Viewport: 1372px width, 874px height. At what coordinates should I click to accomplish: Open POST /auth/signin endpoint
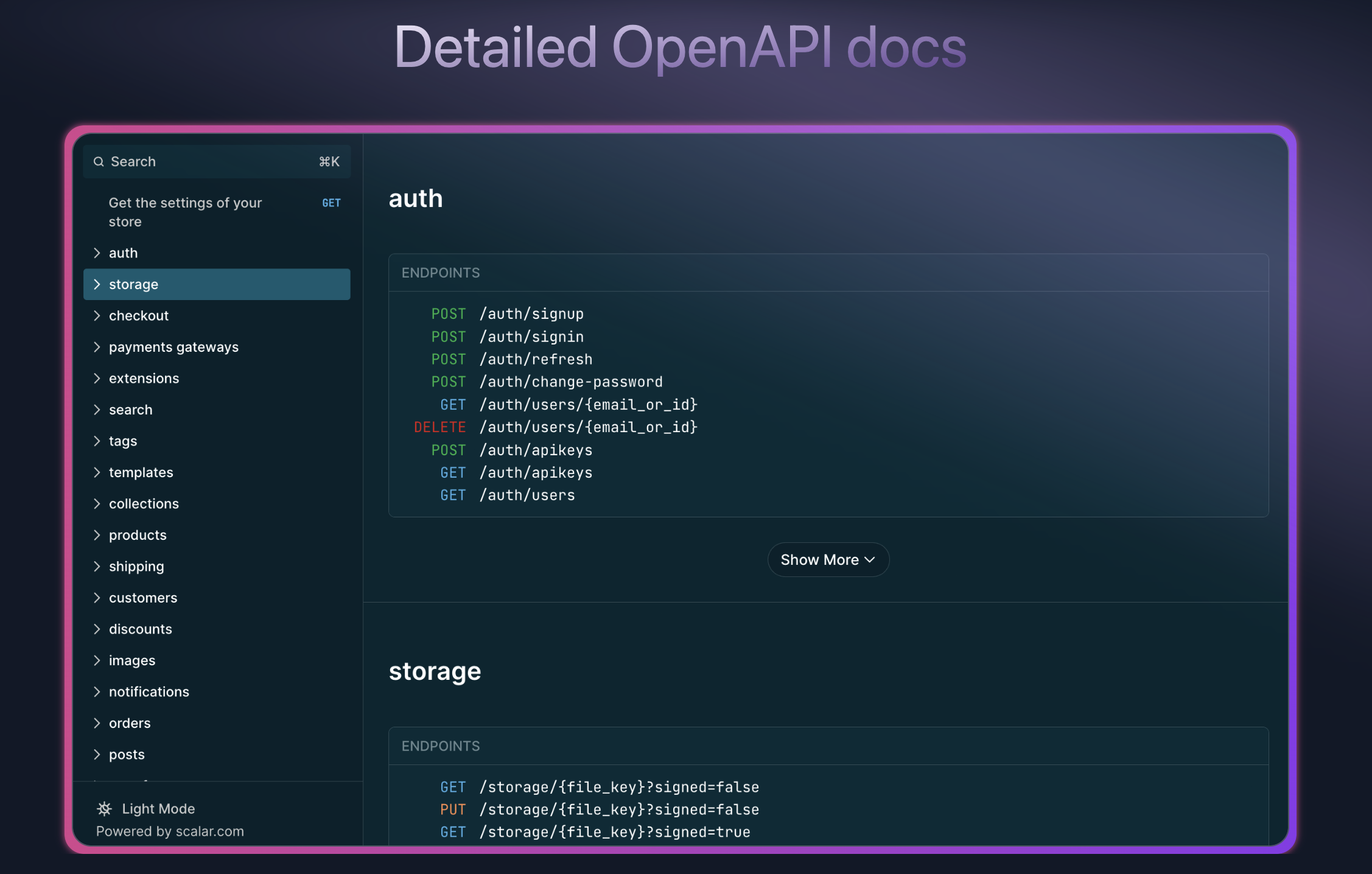point(508,337)
